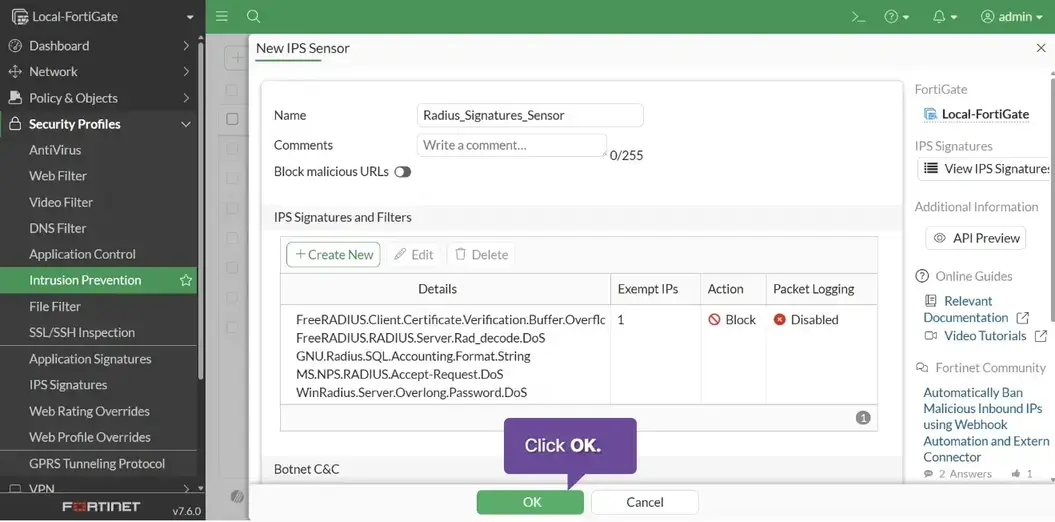
Task: Open the Web Filter page
Action: [x=58, y=176]
